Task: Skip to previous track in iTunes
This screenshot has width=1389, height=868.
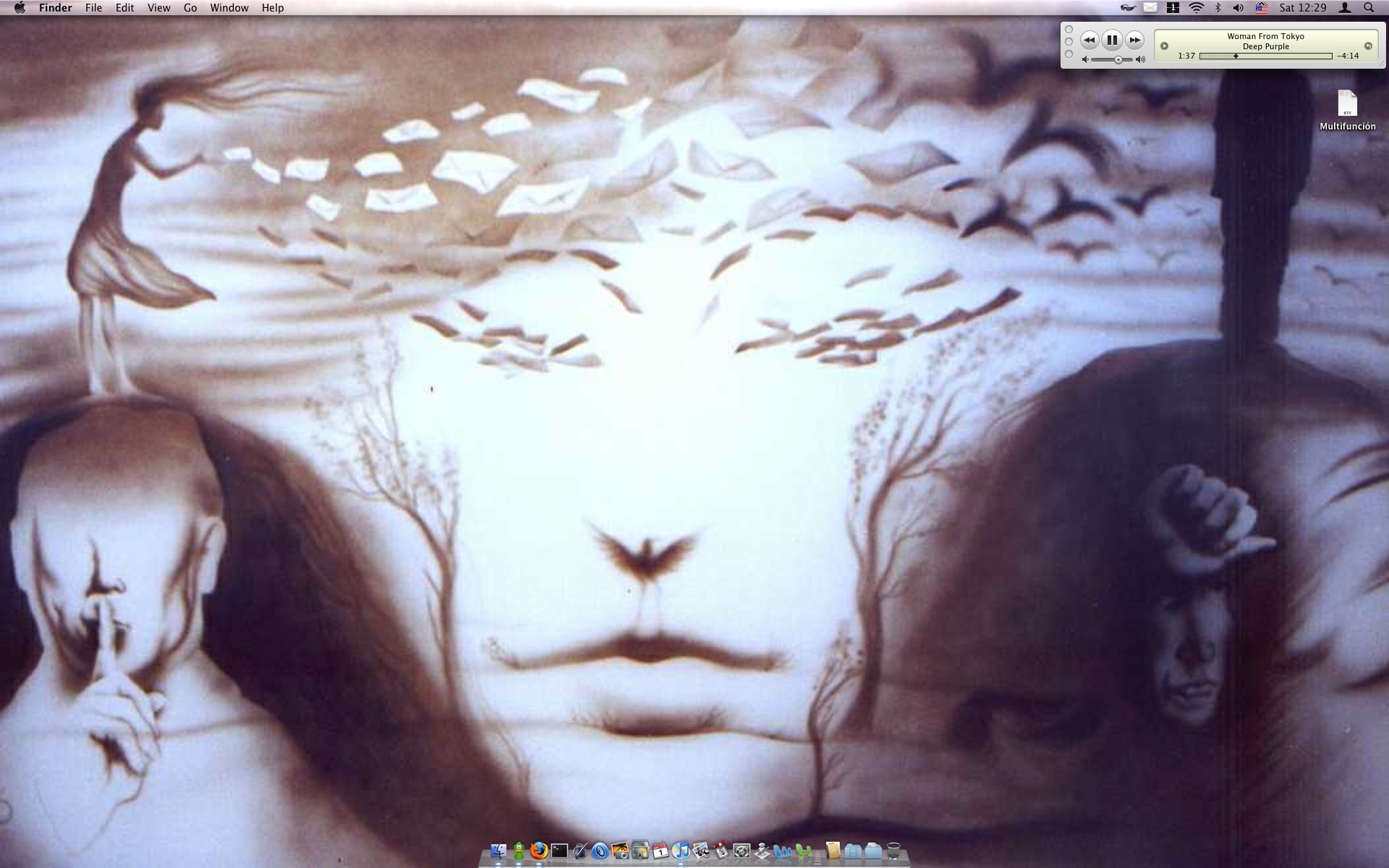Action: tap(1089, 41)
